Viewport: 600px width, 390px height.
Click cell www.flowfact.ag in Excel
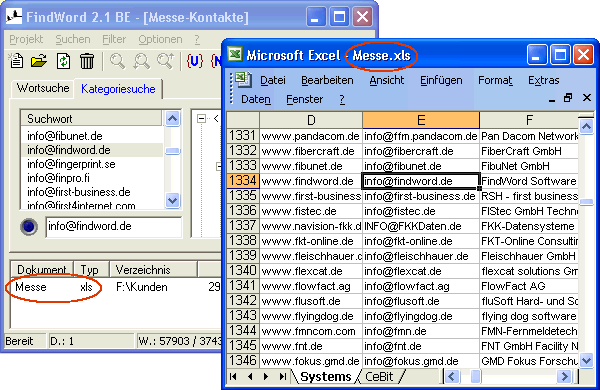tap(311, 286)
